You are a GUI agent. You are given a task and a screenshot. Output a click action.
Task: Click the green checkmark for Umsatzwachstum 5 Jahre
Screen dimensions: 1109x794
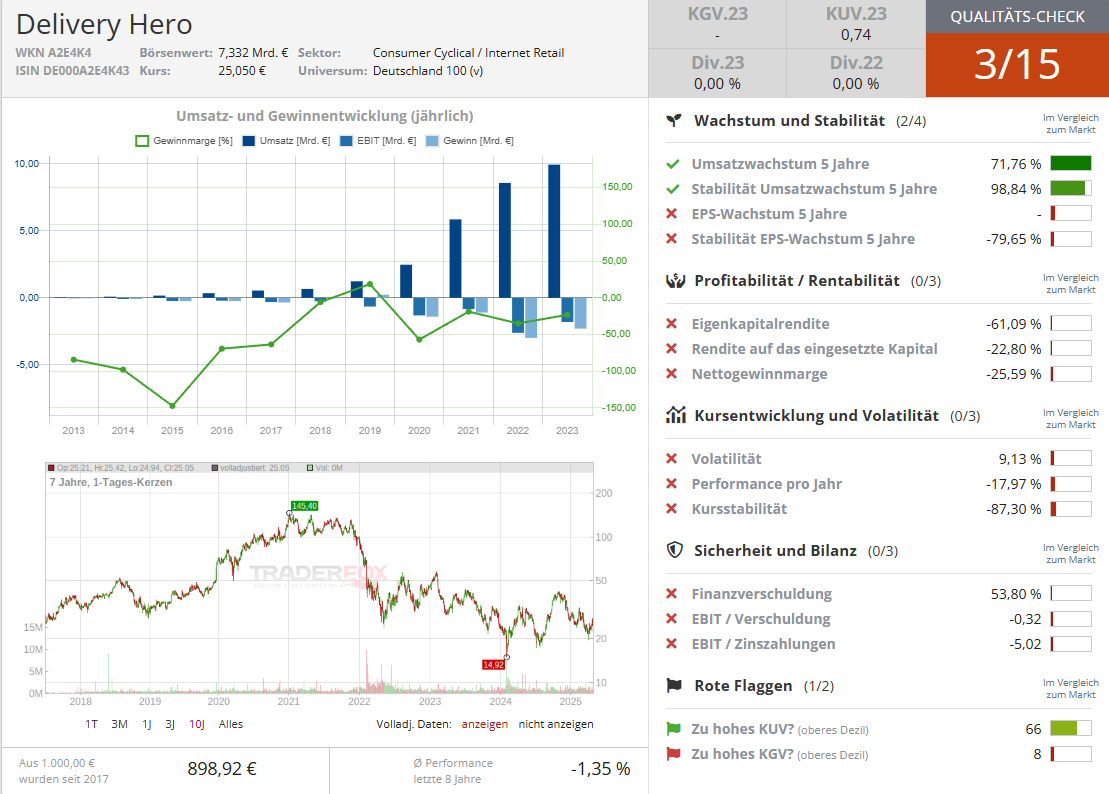pos(673,164)
